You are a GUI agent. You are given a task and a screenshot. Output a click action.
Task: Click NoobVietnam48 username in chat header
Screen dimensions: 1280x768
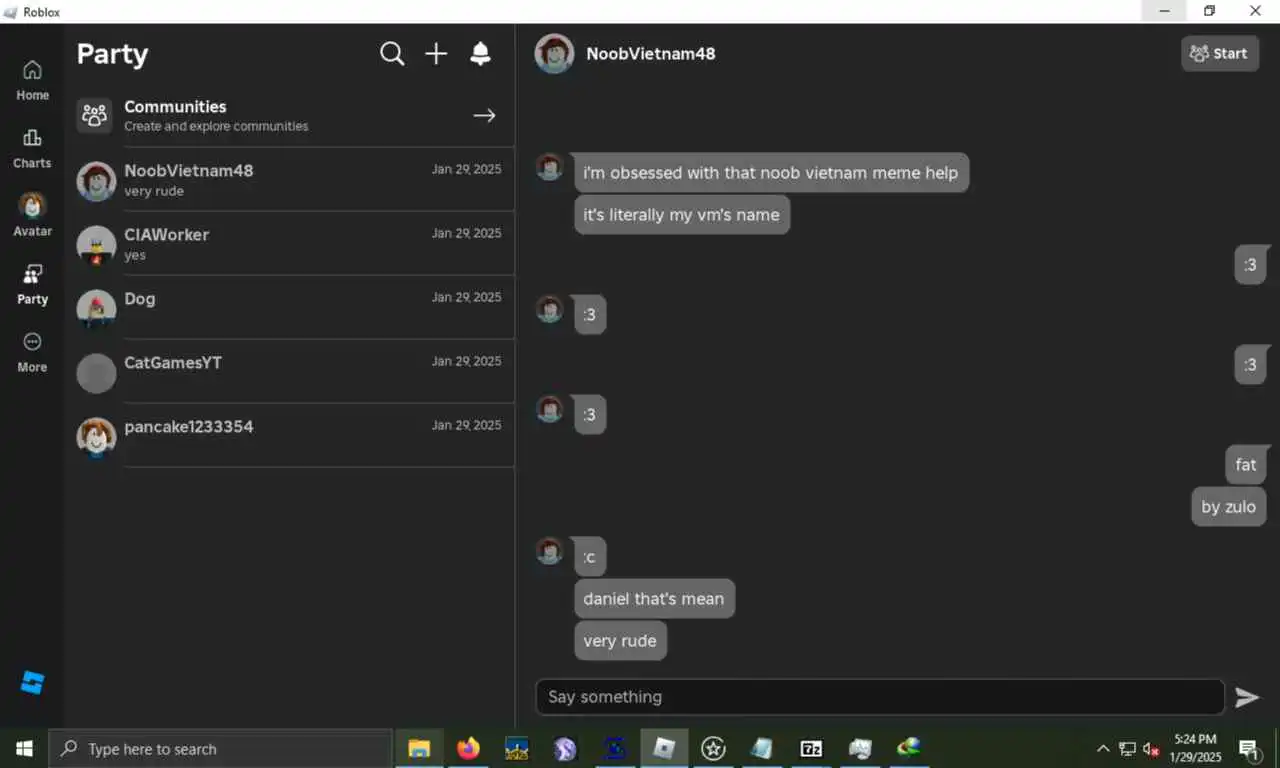pyautogui.click(x=651, y=54)
